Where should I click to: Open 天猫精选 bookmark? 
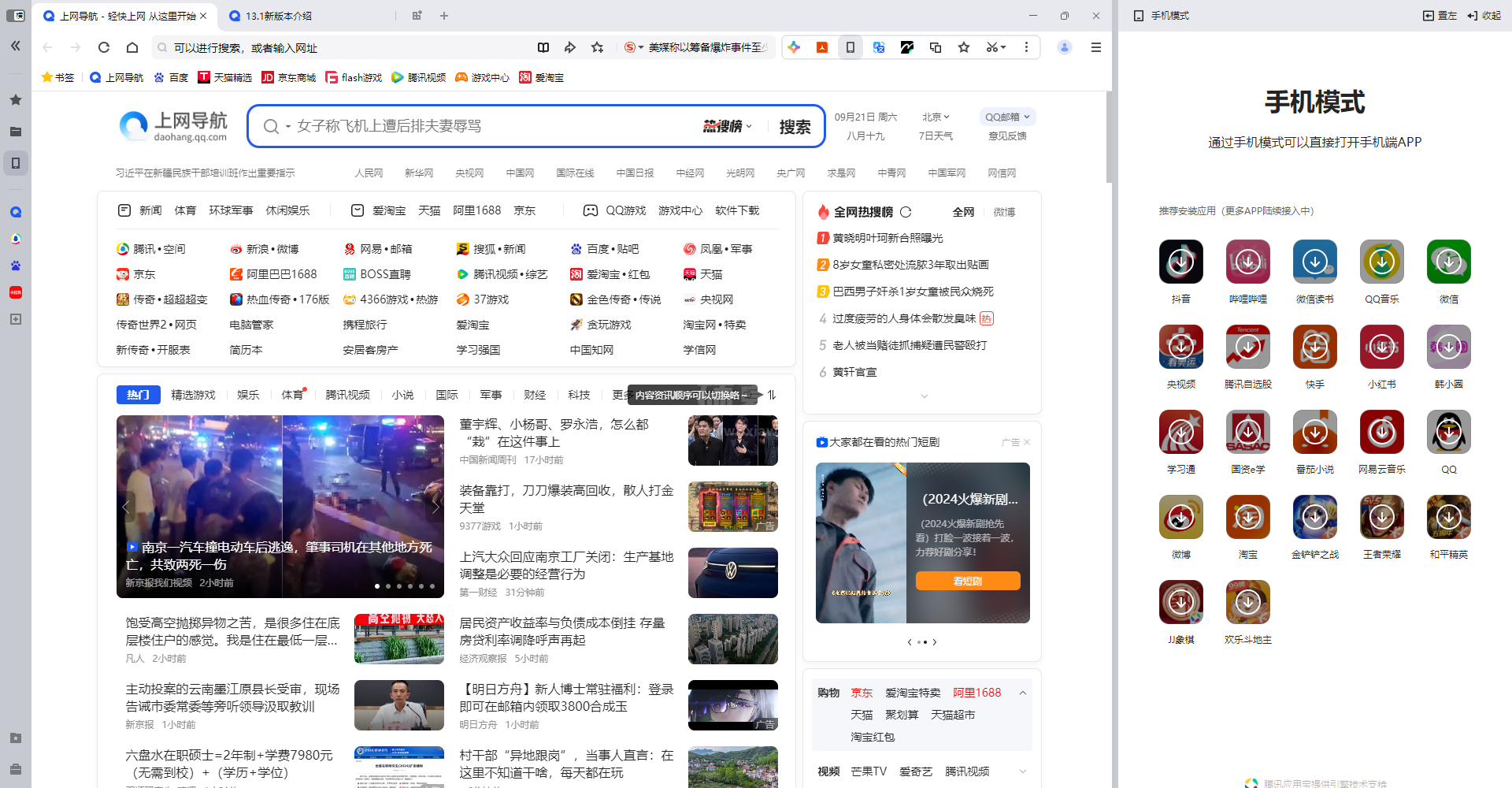225,77
